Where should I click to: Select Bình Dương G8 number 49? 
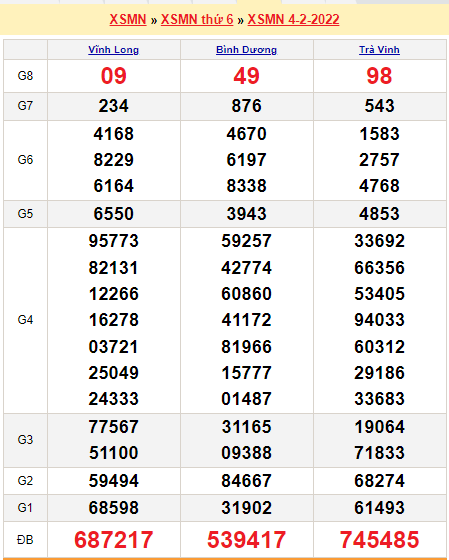click(246, 76)
